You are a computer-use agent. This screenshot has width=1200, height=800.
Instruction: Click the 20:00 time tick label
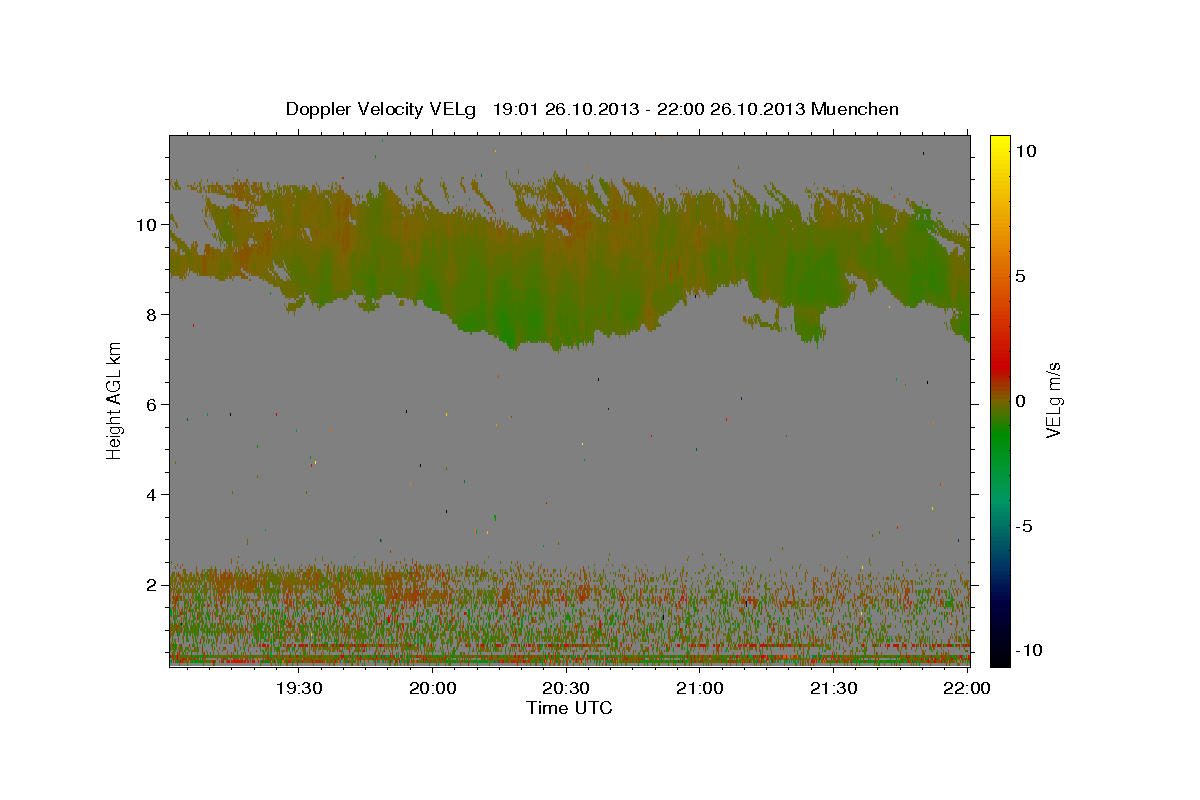(433, 688)
